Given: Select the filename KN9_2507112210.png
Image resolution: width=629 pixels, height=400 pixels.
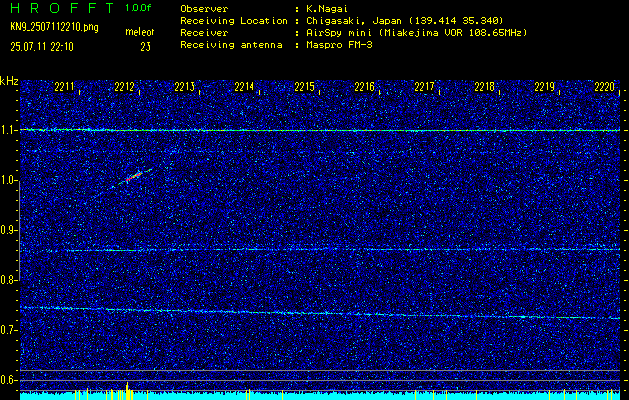Looking at the screenshot, I should pyautogui.click(x=54, y=28).
